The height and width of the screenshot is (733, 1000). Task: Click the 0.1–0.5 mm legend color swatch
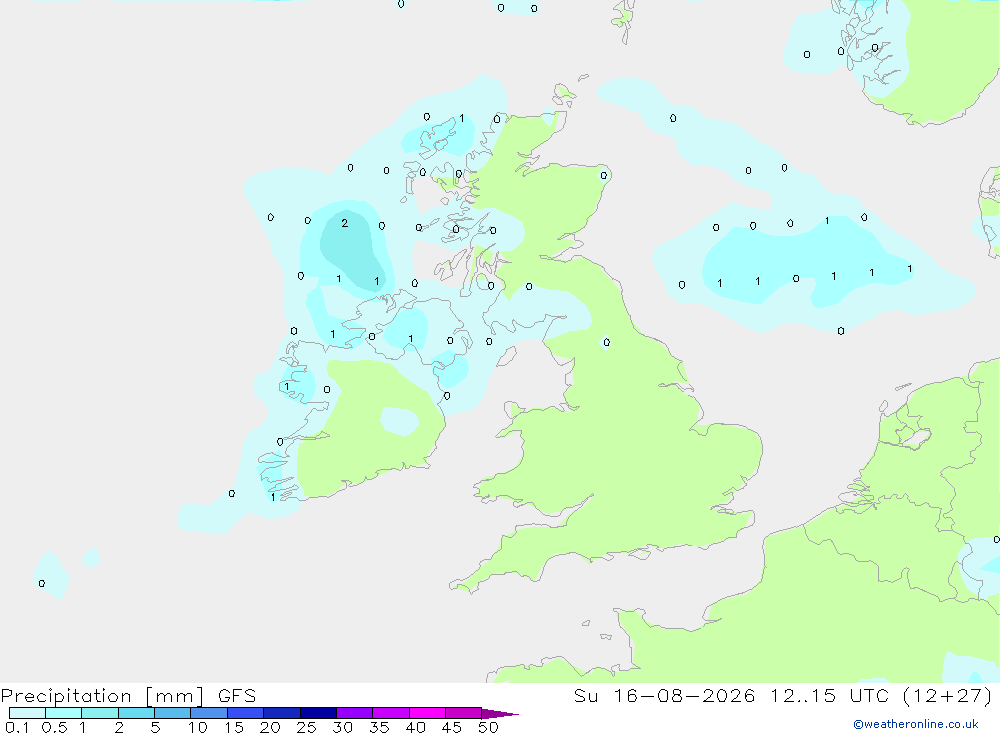point(27,713)
